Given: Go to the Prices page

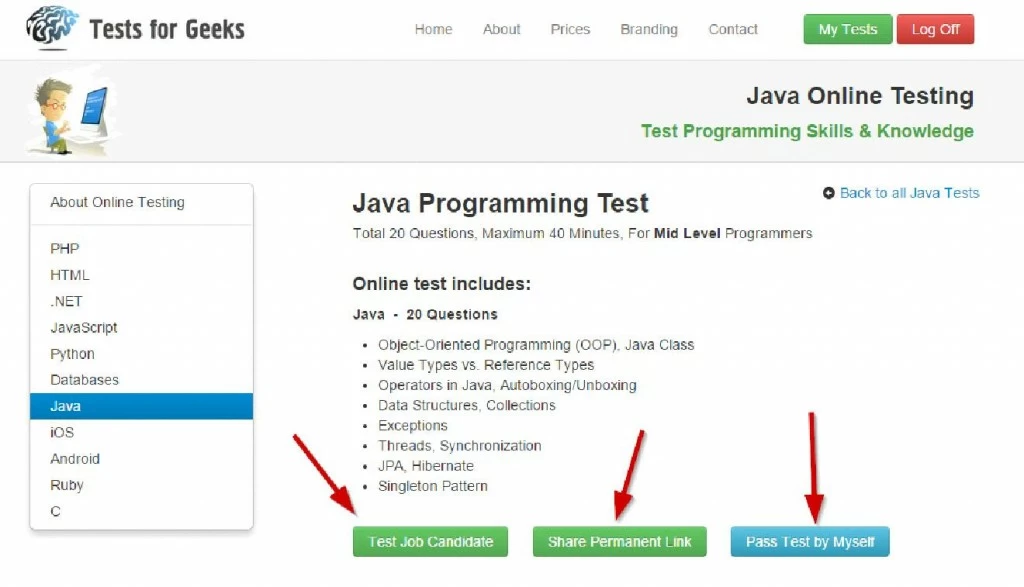Looking at the screenshot, I should pyautogui.click(x=570, y=29).
